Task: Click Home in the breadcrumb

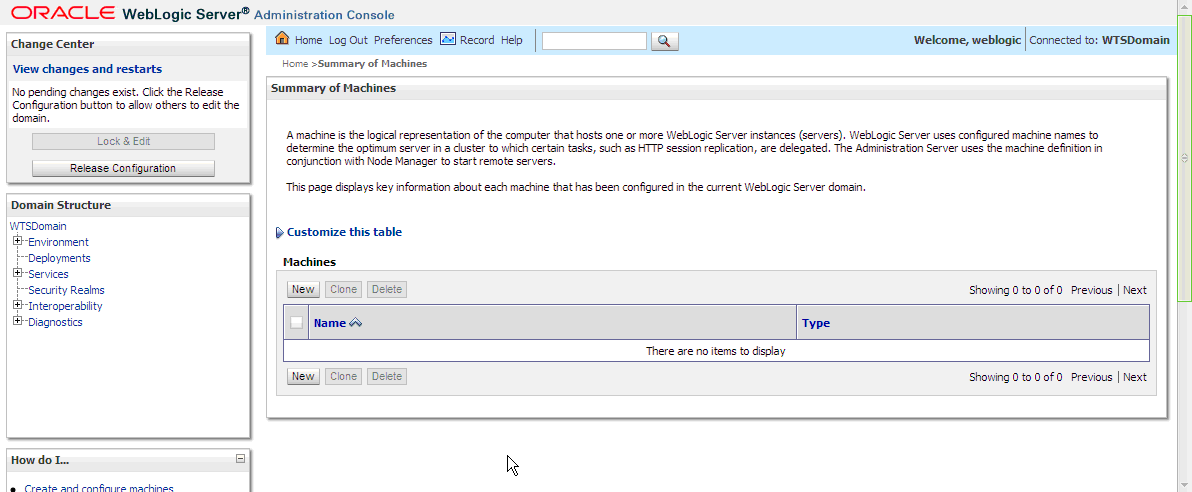Action: coord(295,64)
